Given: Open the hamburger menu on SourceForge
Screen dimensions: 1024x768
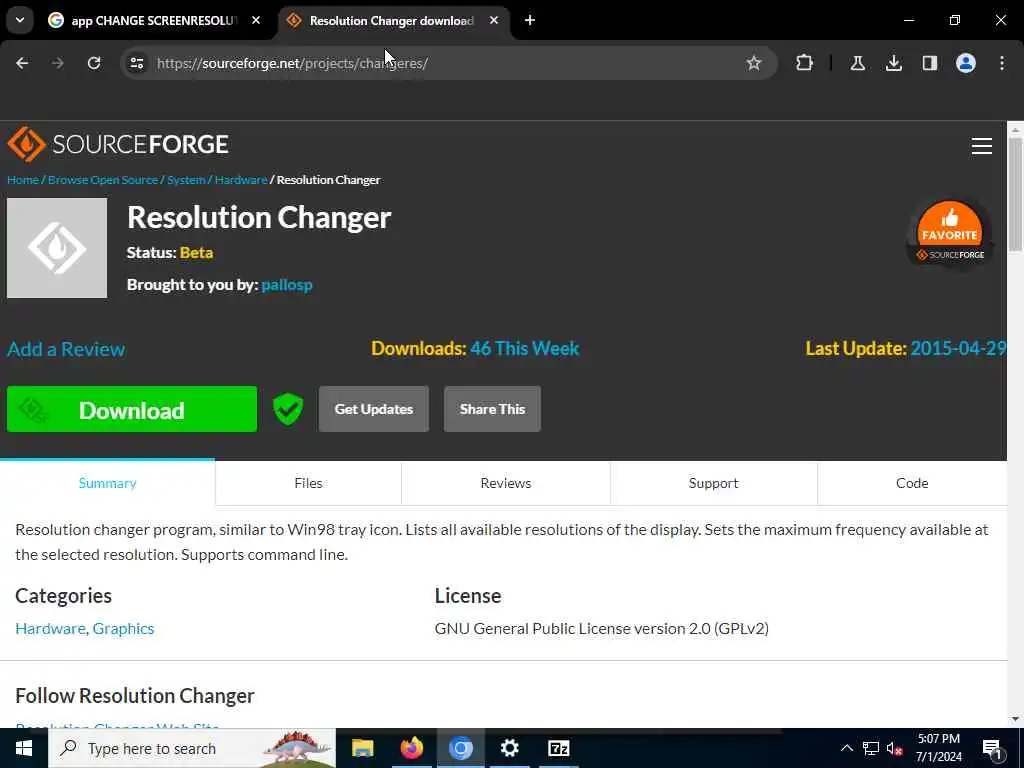Looking at the screenshot, I should [x=981, y=146].
